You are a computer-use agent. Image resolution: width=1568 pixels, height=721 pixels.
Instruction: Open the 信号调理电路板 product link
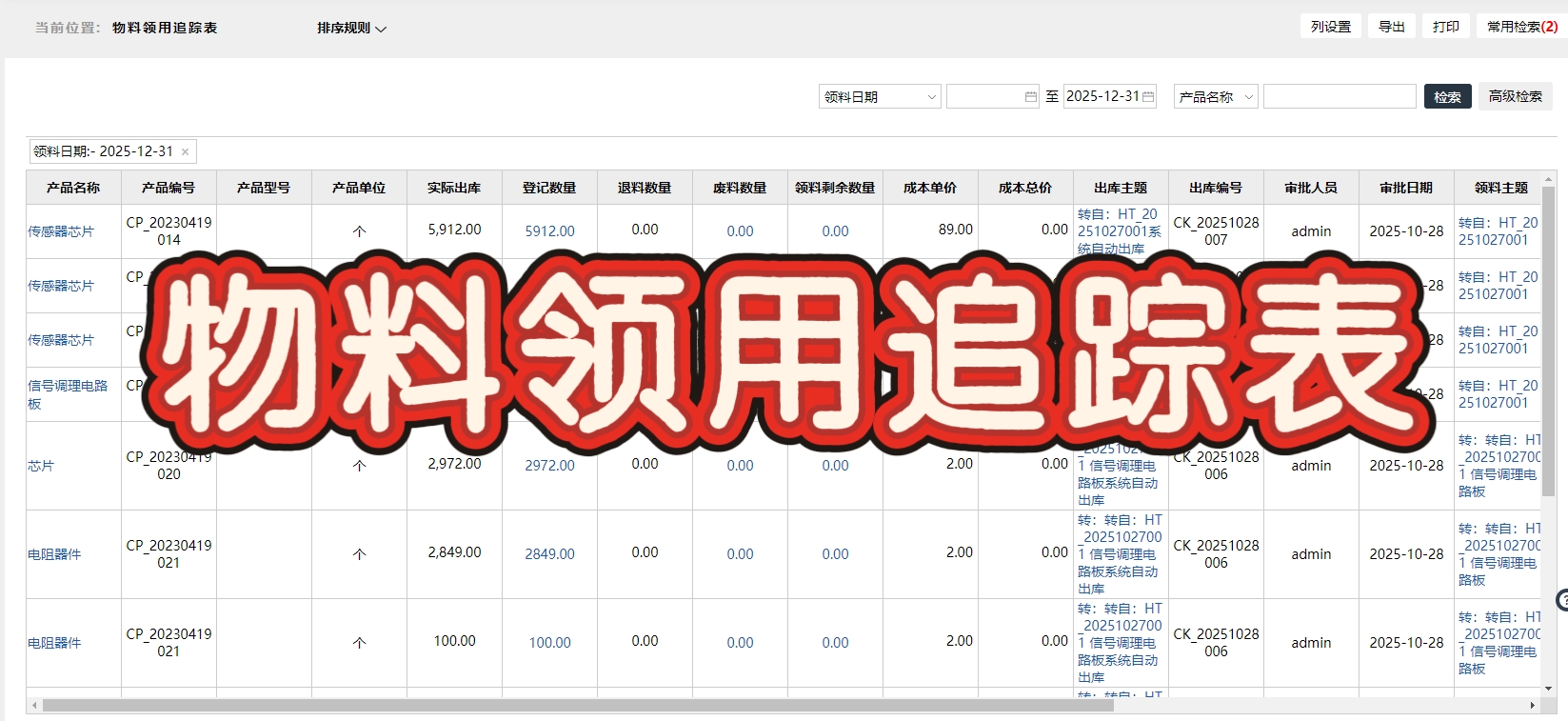68,394
